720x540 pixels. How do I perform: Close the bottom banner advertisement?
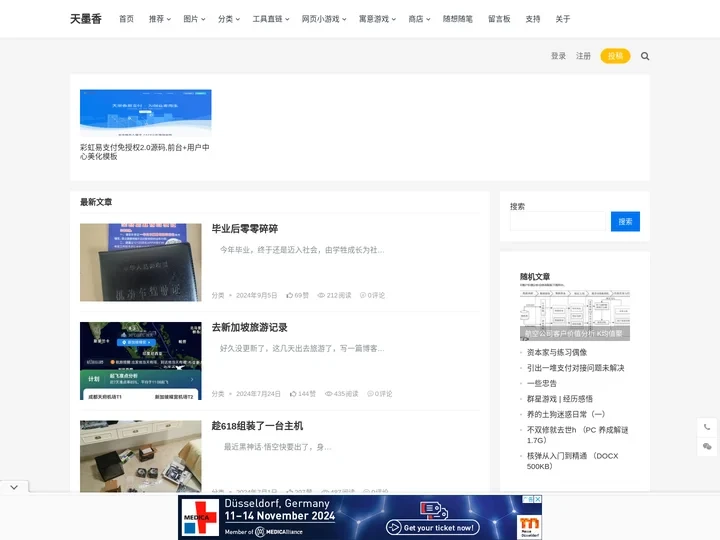(x=538, y=499)
